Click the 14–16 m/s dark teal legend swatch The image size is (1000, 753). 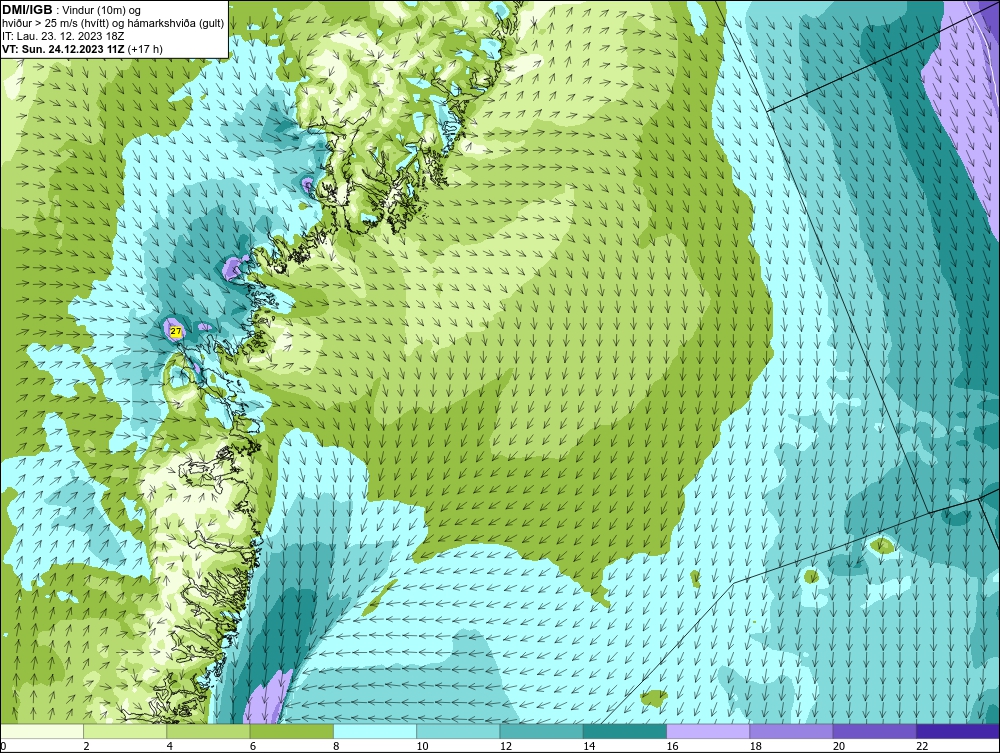click(x=625, y=731)
